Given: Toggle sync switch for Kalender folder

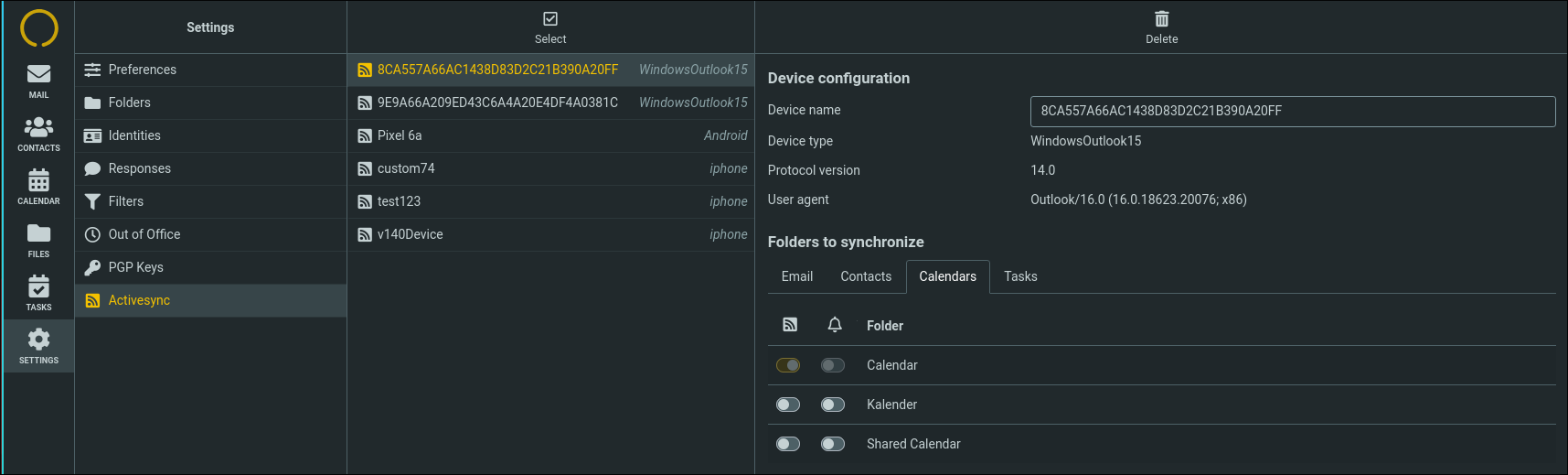Looking at the screenshot, I should (x=788, y=405).
